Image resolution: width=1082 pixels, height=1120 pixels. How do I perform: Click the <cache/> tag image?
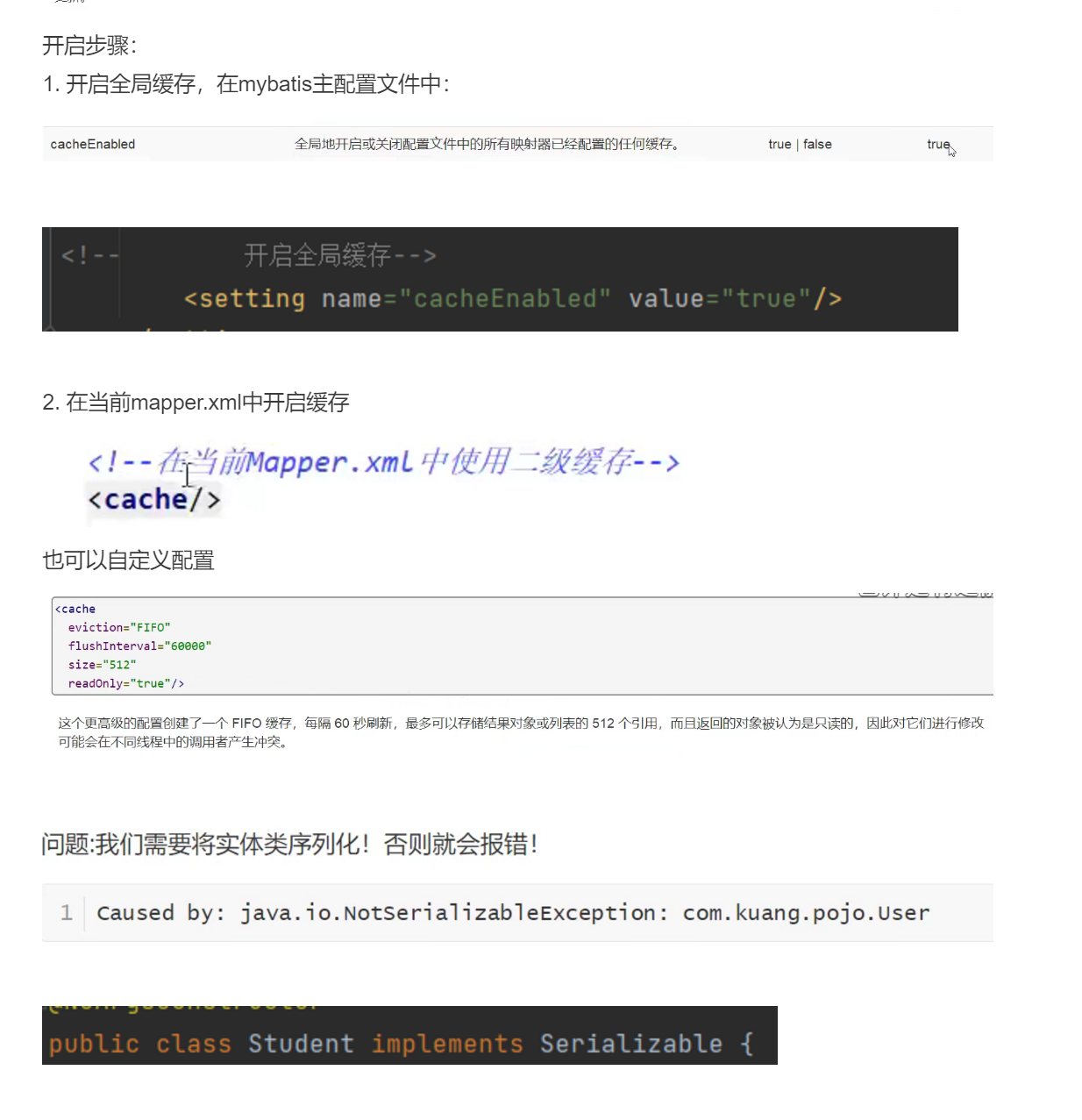[153, 498]
